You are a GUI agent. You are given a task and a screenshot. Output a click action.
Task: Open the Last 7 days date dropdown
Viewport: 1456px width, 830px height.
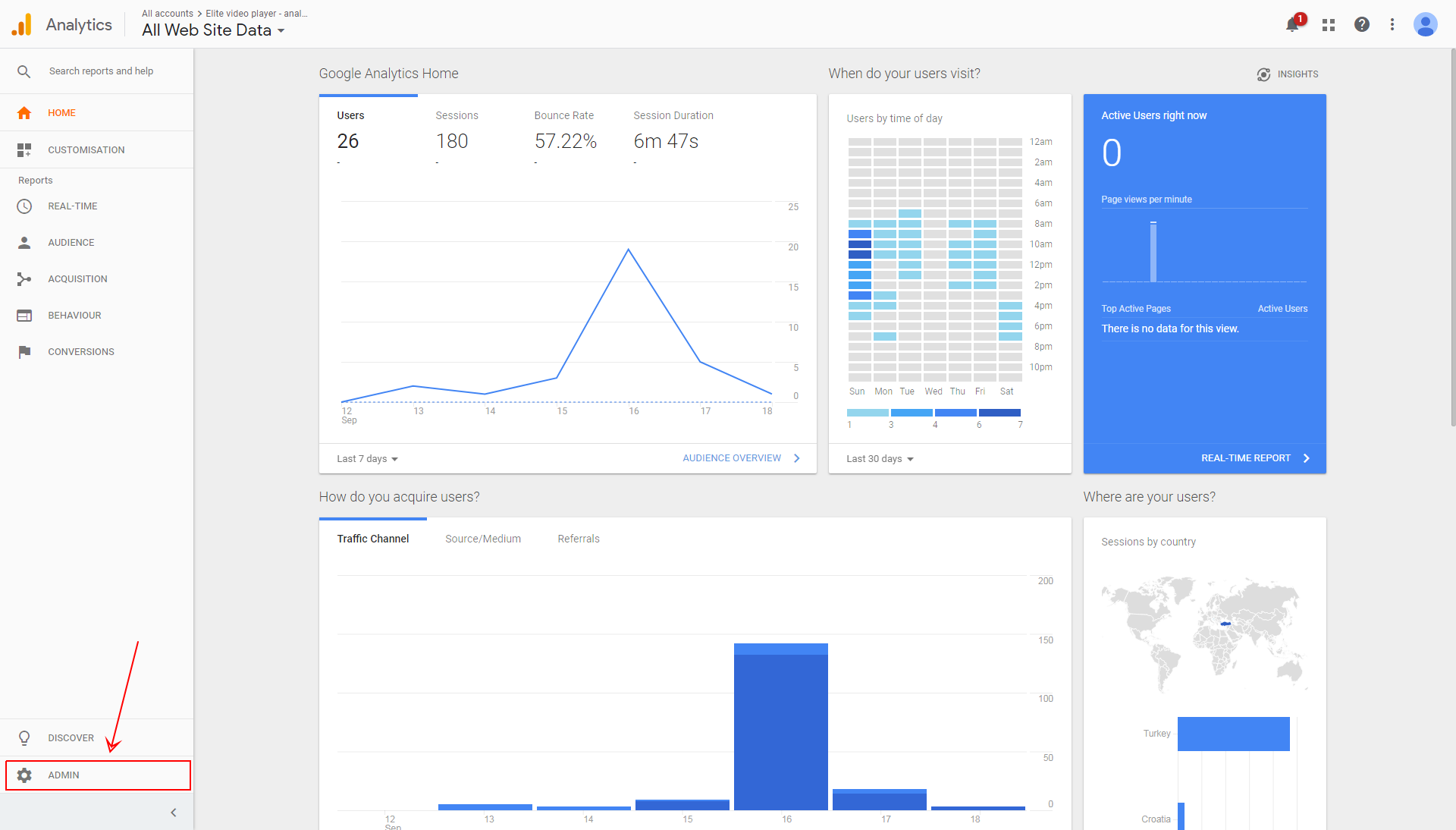coord(368,459)
